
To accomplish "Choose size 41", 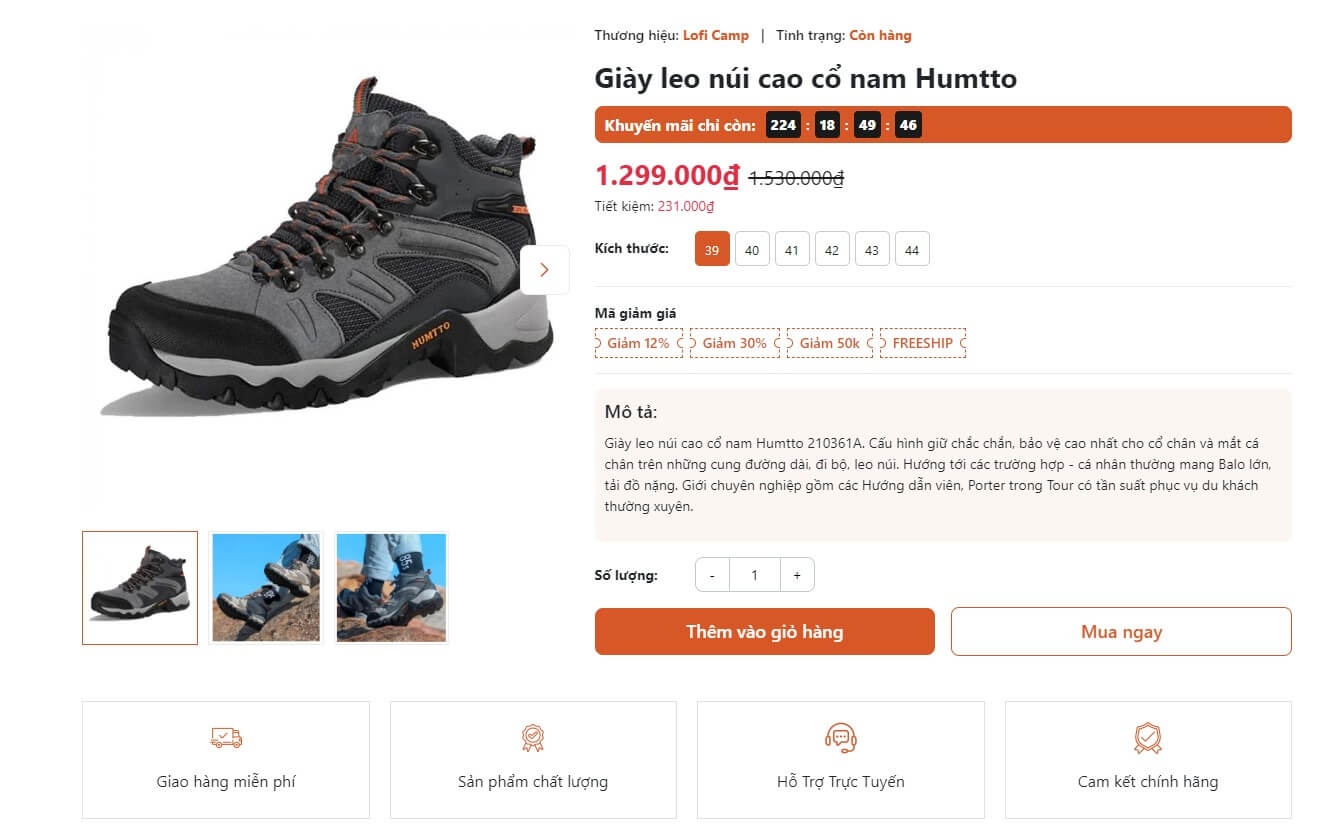I will point(792,250).
